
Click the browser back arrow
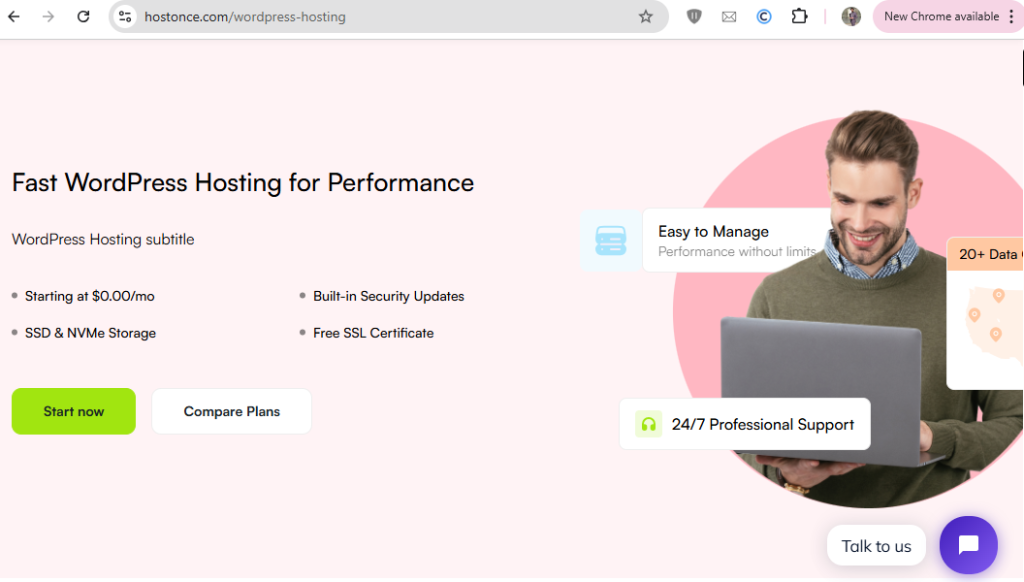tap(14, 17)
